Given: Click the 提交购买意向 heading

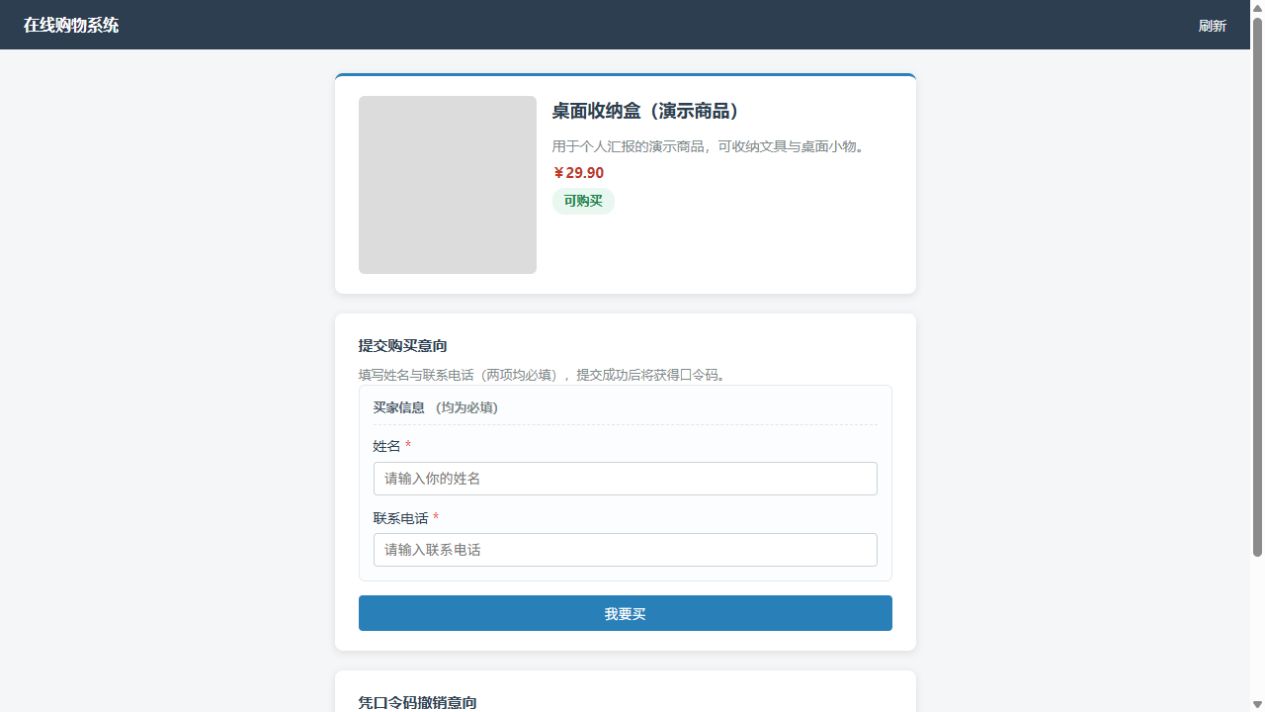Looking at the screenshot, I should click(403, 346).
